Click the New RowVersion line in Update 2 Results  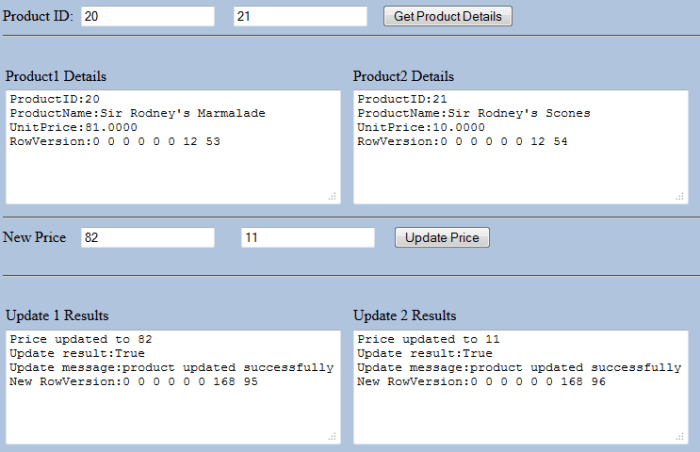481,382
